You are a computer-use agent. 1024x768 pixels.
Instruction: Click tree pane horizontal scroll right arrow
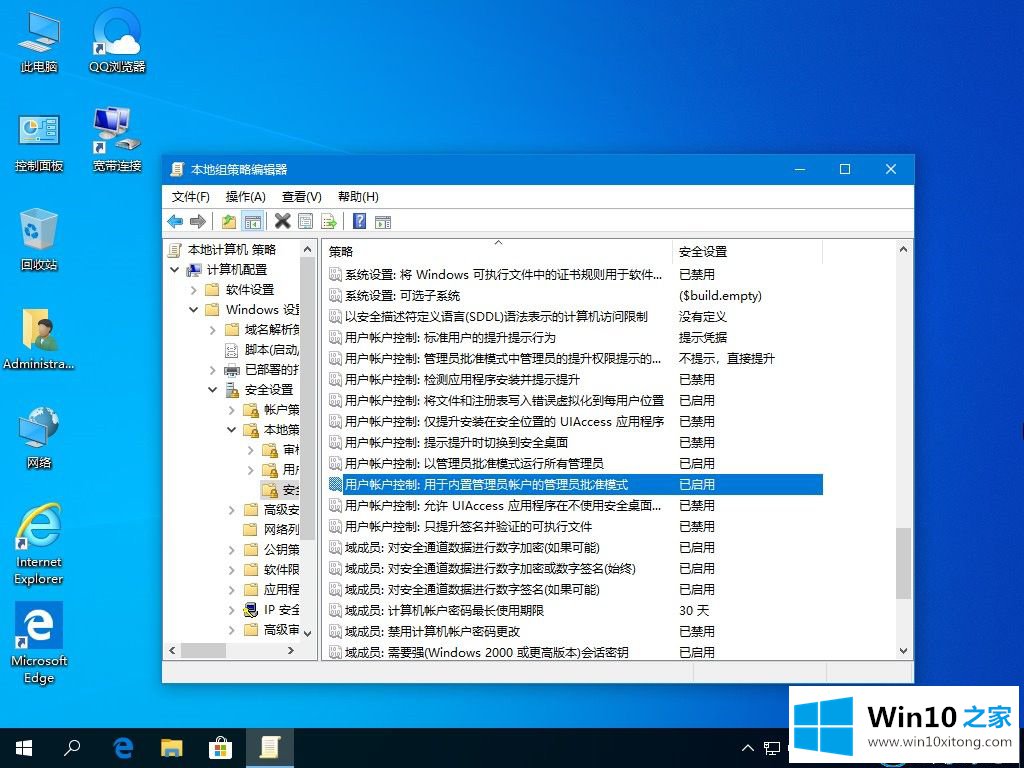click(291, 650)
